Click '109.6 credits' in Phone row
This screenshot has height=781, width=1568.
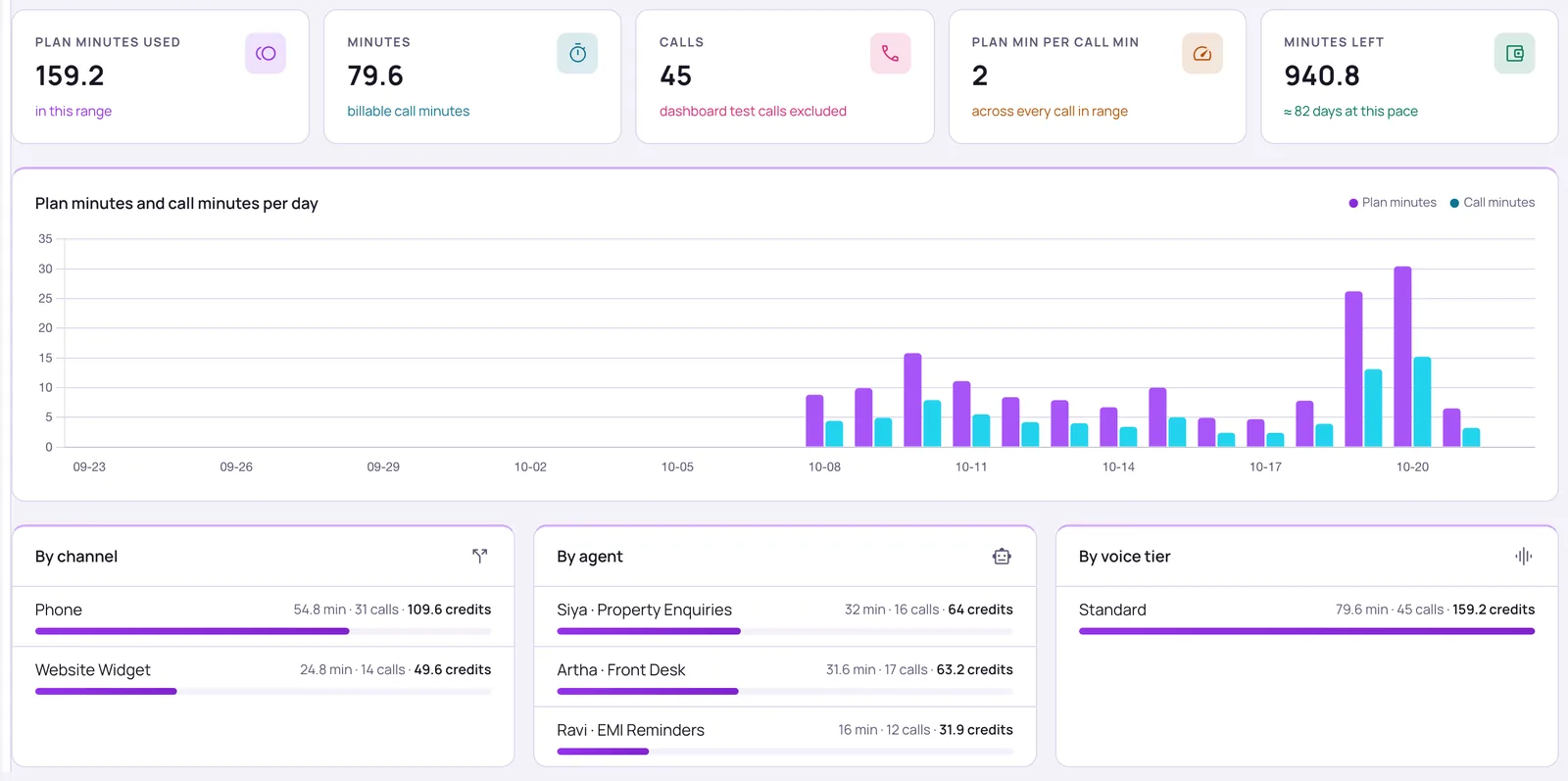[449, 610]
